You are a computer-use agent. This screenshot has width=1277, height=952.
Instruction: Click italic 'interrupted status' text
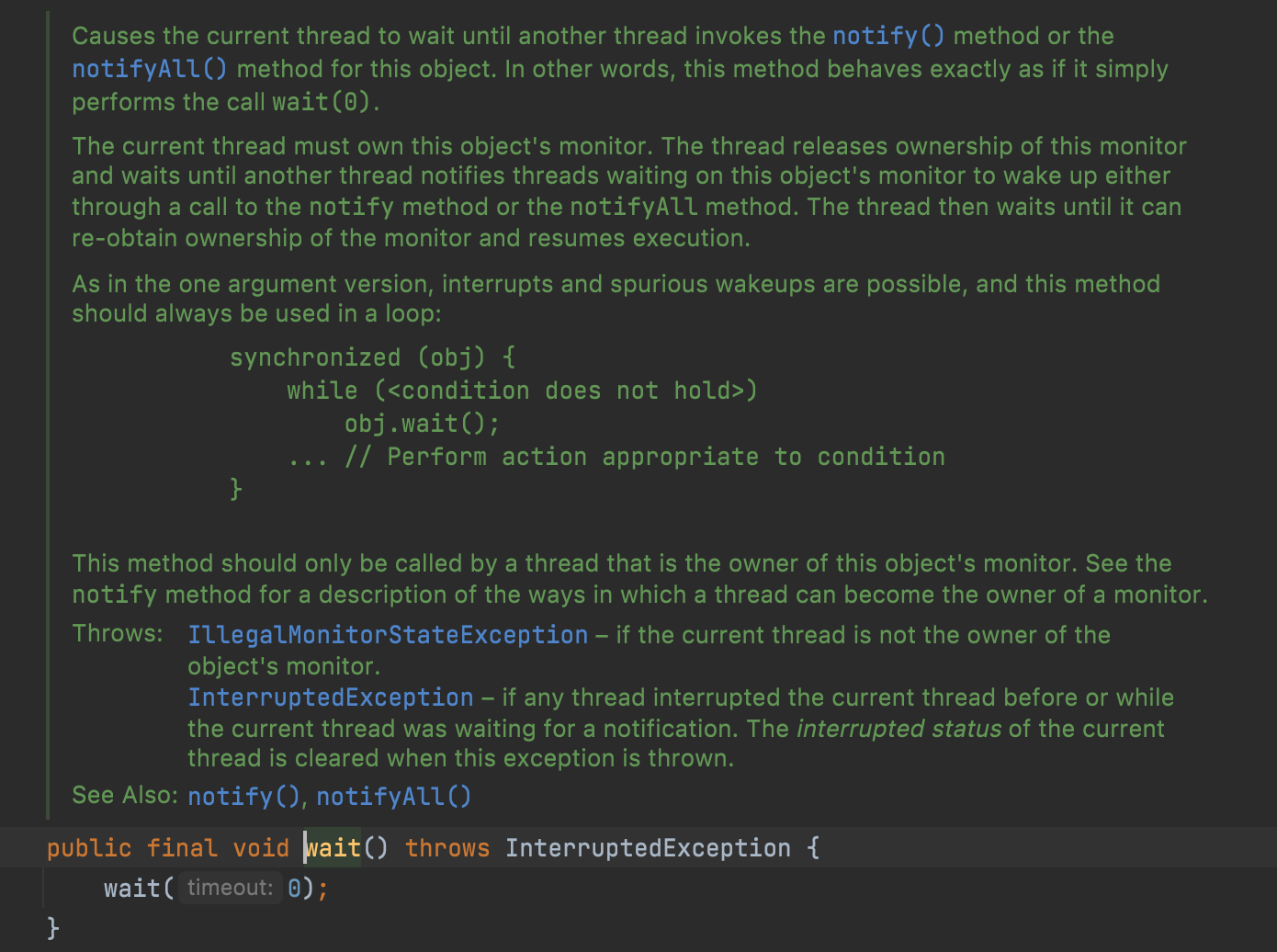click(898, 729)
